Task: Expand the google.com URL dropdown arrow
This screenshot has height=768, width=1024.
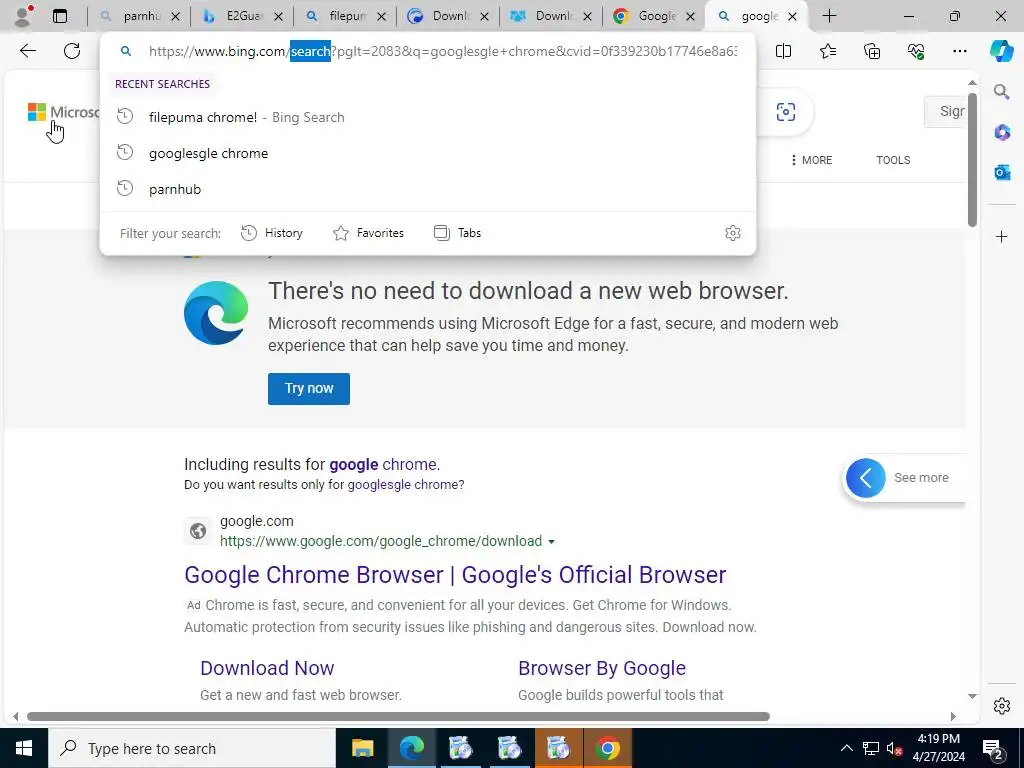Action: tap(551, 541)
